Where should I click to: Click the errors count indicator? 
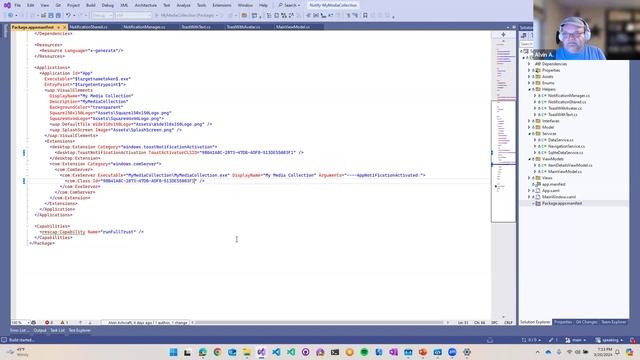click(49, 322)
